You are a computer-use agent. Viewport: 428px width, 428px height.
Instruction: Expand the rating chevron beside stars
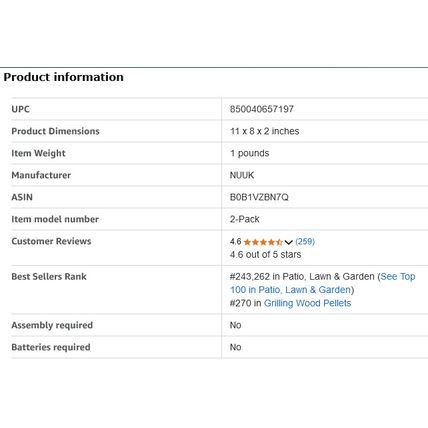click(x=288, y=242)
